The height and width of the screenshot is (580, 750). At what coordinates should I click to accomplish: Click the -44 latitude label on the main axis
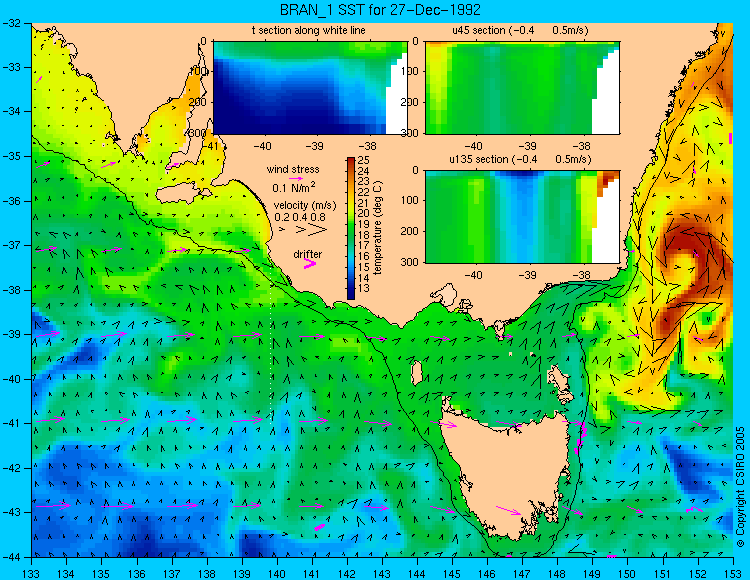(11, 558)
